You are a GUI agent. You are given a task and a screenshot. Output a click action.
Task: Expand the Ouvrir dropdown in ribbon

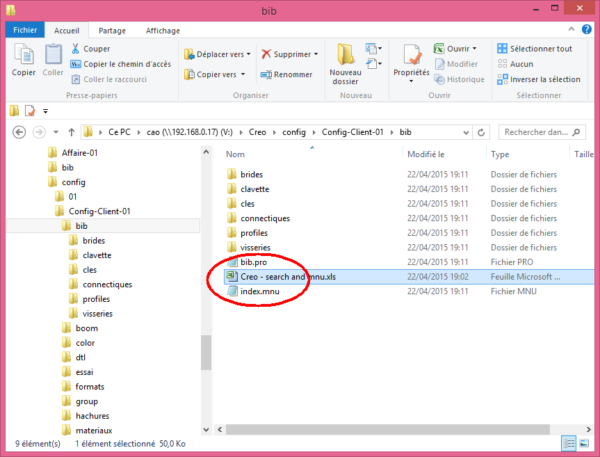click(x=475, y=48)
